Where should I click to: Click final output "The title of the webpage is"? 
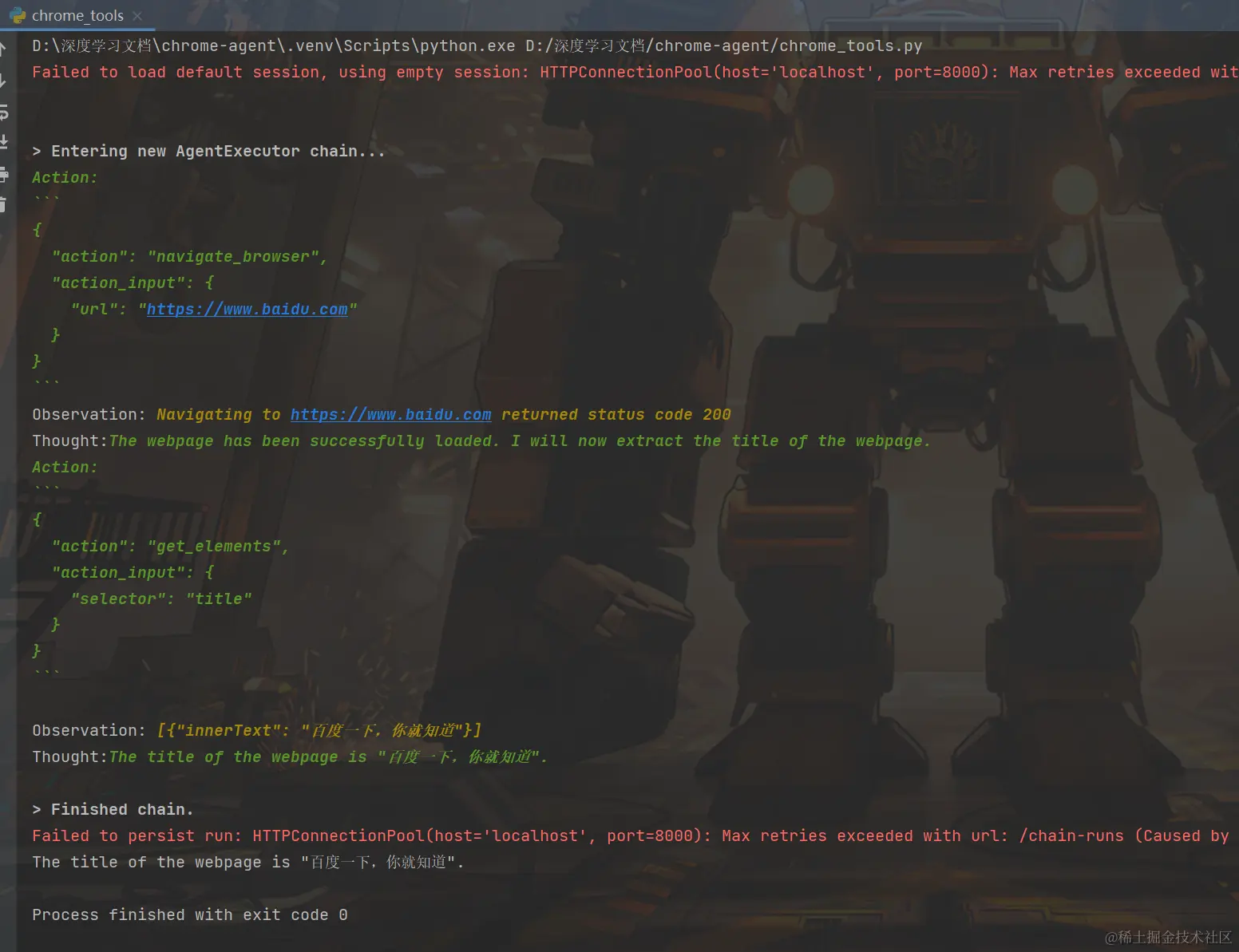(248, 862)
